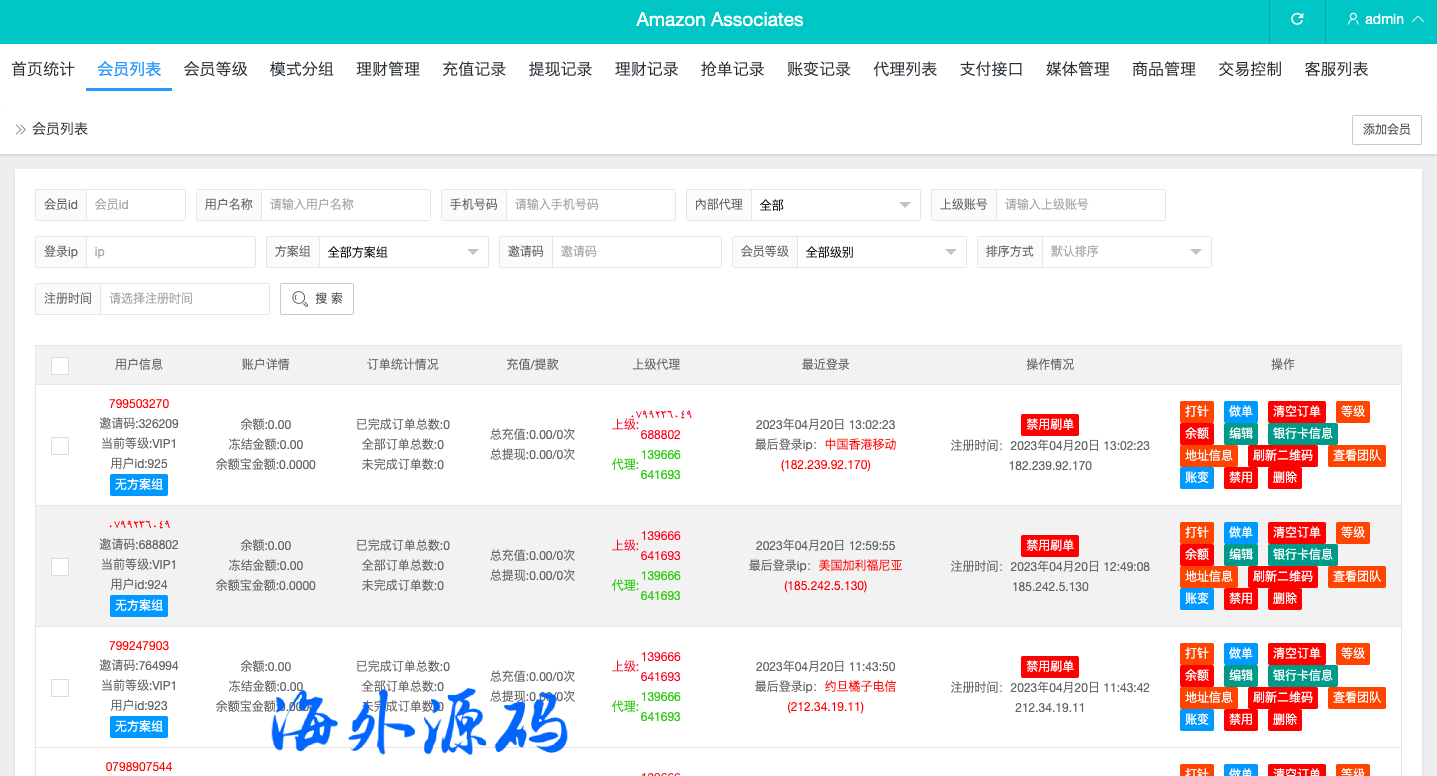Click the breadcrumb double-arrow icon
Viewport: 1437px width, 776px height.
[x=20, y=129]
